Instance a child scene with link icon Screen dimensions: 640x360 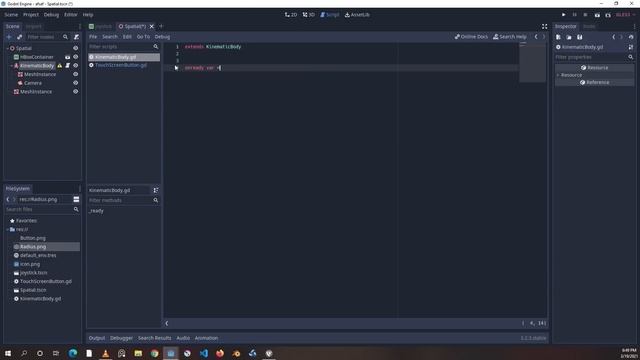pyautogui.click(x=19, y=37)
